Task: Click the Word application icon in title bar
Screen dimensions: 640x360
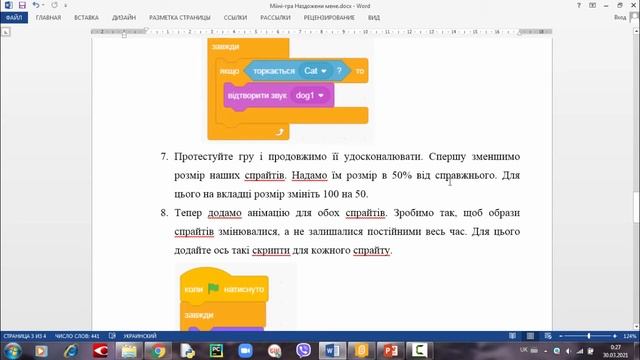Action: 8,5
